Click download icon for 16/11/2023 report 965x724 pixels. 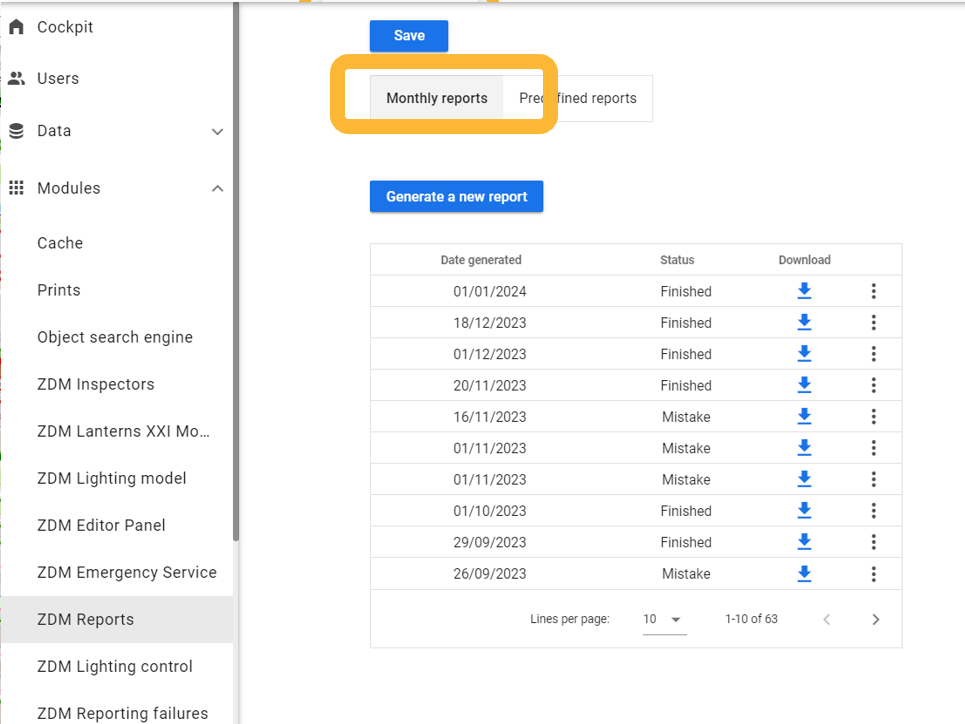804,416
